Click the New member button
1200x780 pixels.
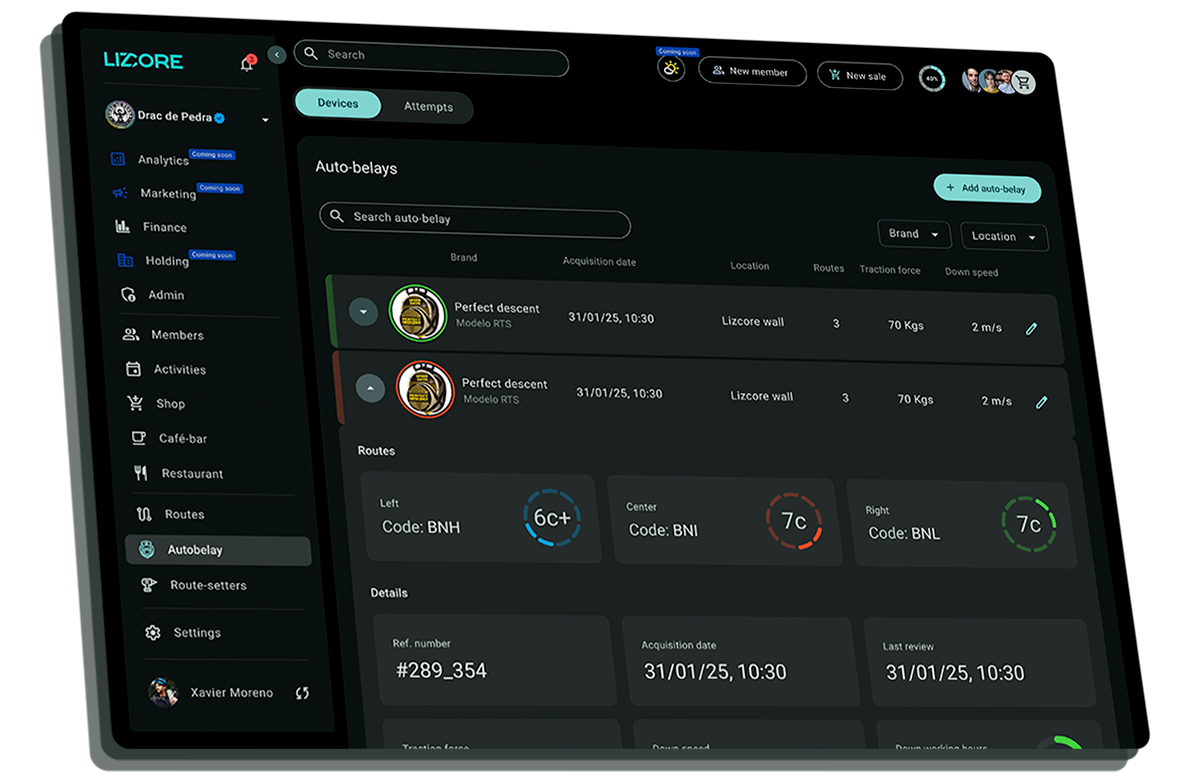tap(752, 72)
